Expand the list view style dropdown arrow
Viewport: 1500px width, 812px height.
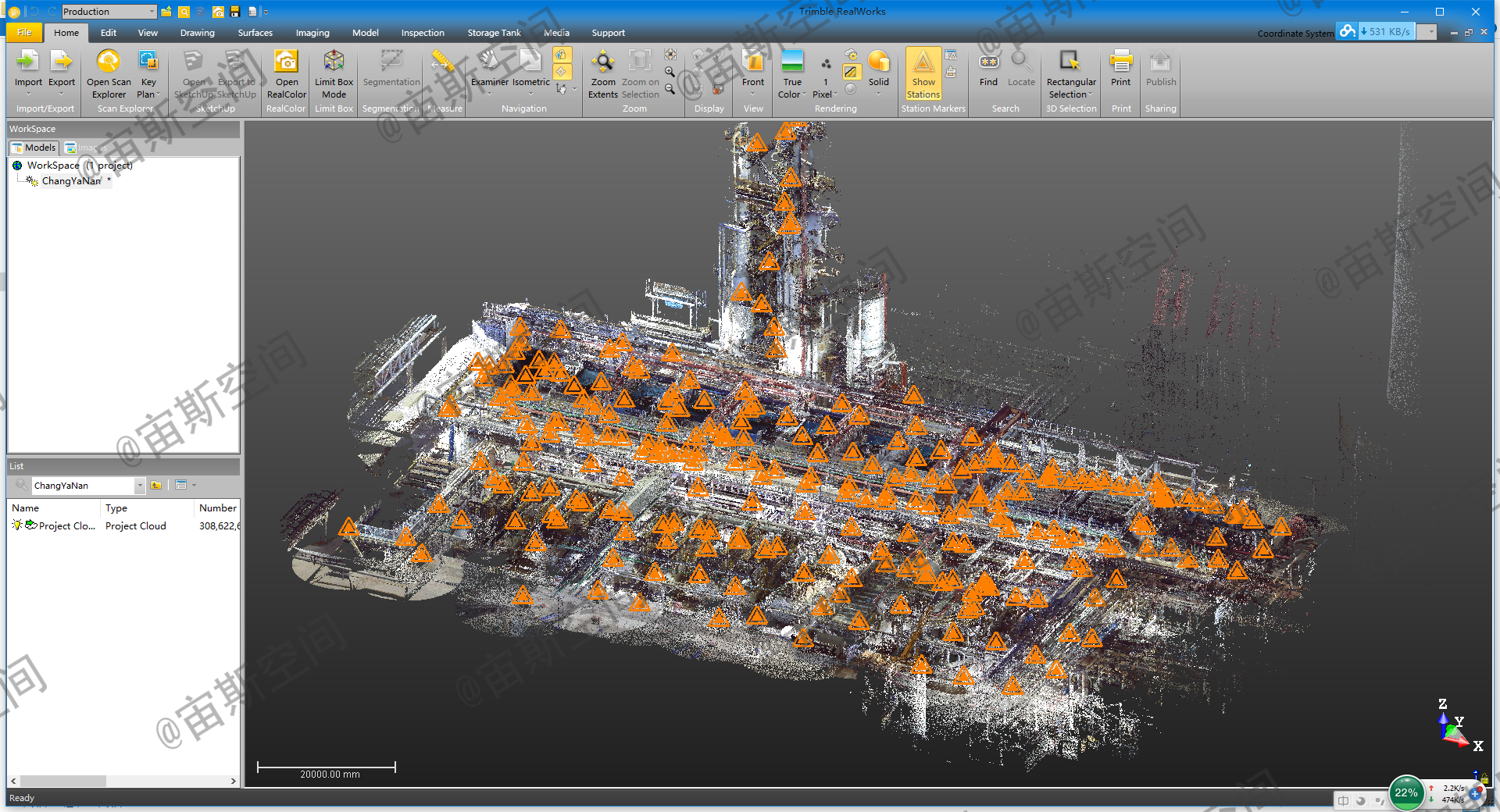195,486
